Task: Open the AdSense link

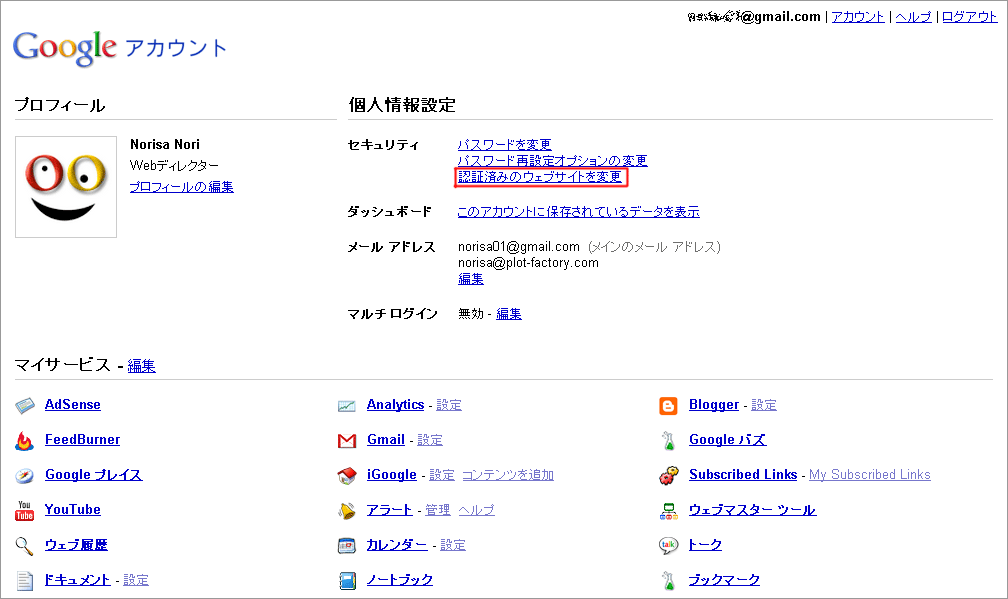Action: [x=73, y=405]
